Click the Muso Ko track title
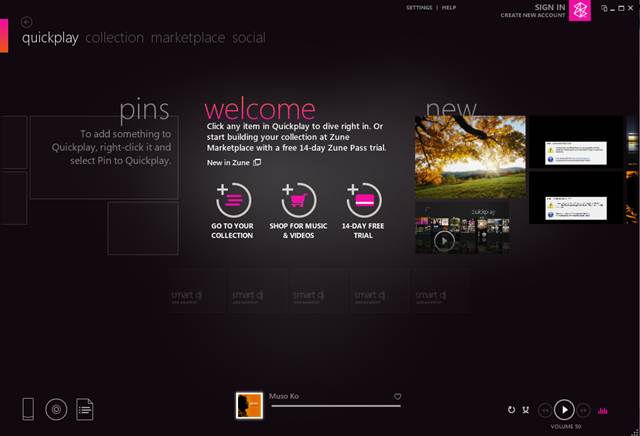Viewport: 640px width, 436px height. pyautogui.click(x=284, y=396)
